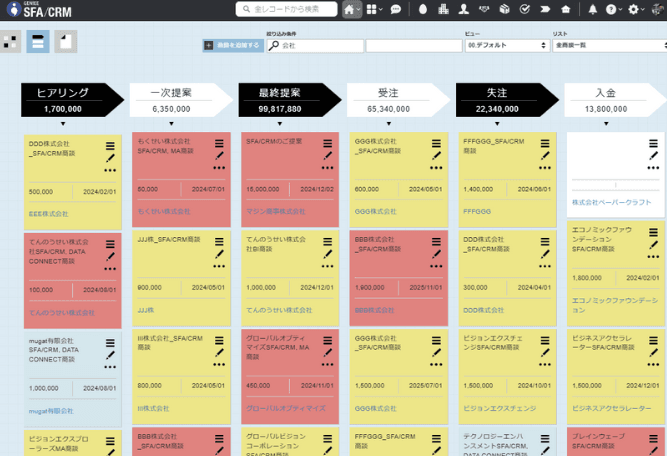Click the GENIEE SFA/CRM logo
667x456 pixels.
39,10
